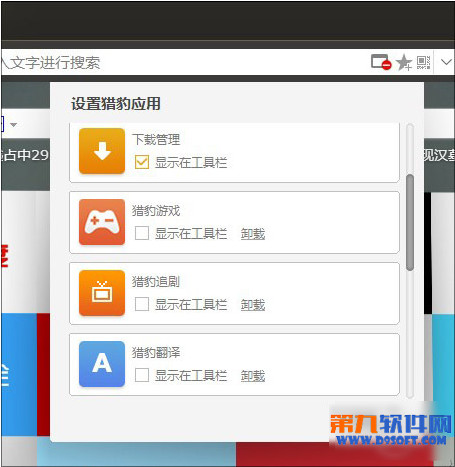Click the 猎豹游戏 gamepad icon
Image resolution: width=455 pixels, height=467 pixels.
click(x=102, y=222)
